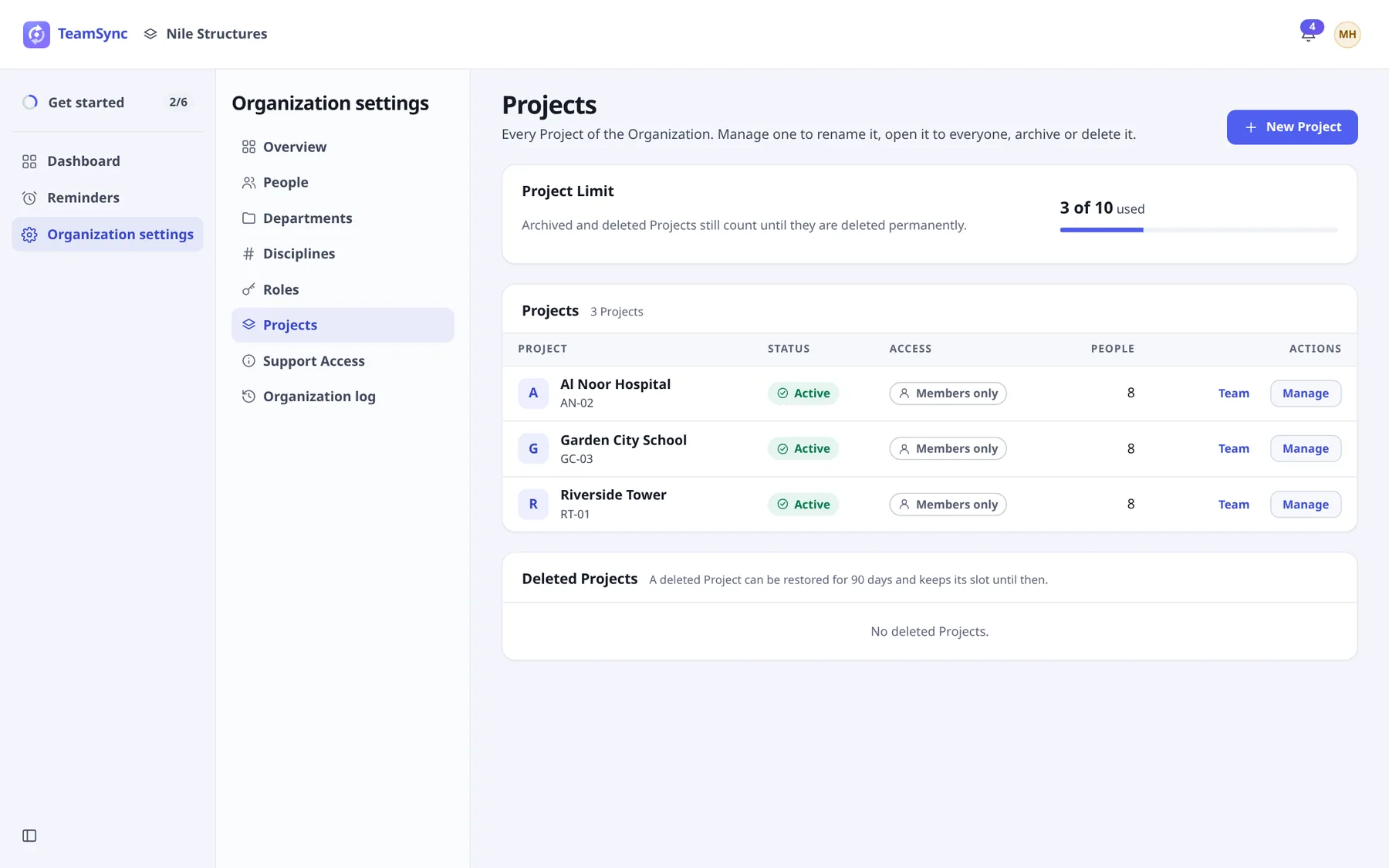Click the TeamSync logo icon

(36, 34)
